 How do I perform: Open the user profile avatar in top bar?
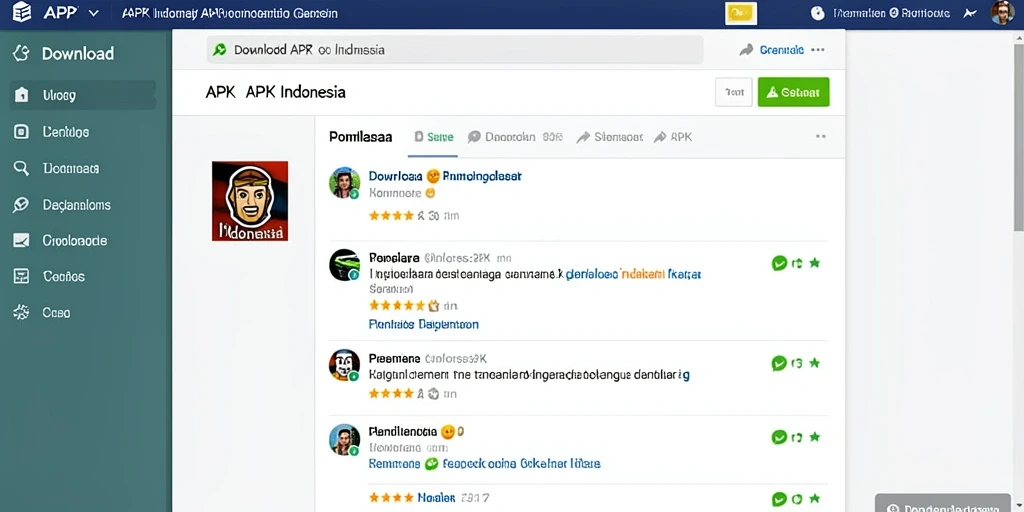[1002, 12]
